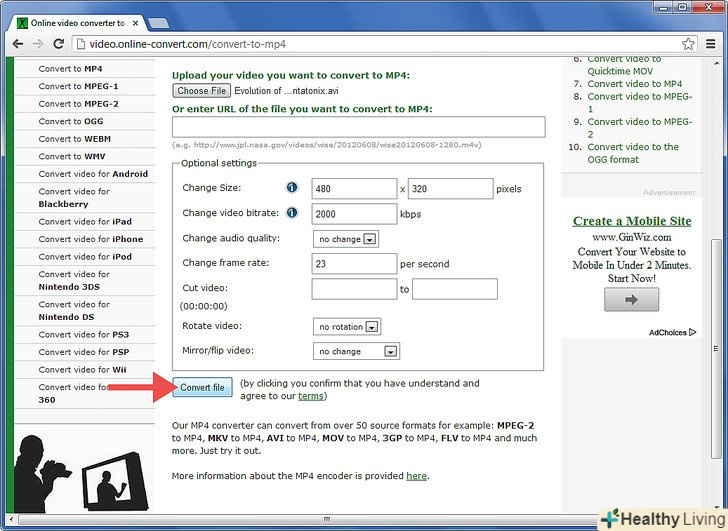Image resolution: width=728 pixels, height=531 pixels.
Task: Click the width field showing 480
Action: pyautogui.click(x=354, y=188)
